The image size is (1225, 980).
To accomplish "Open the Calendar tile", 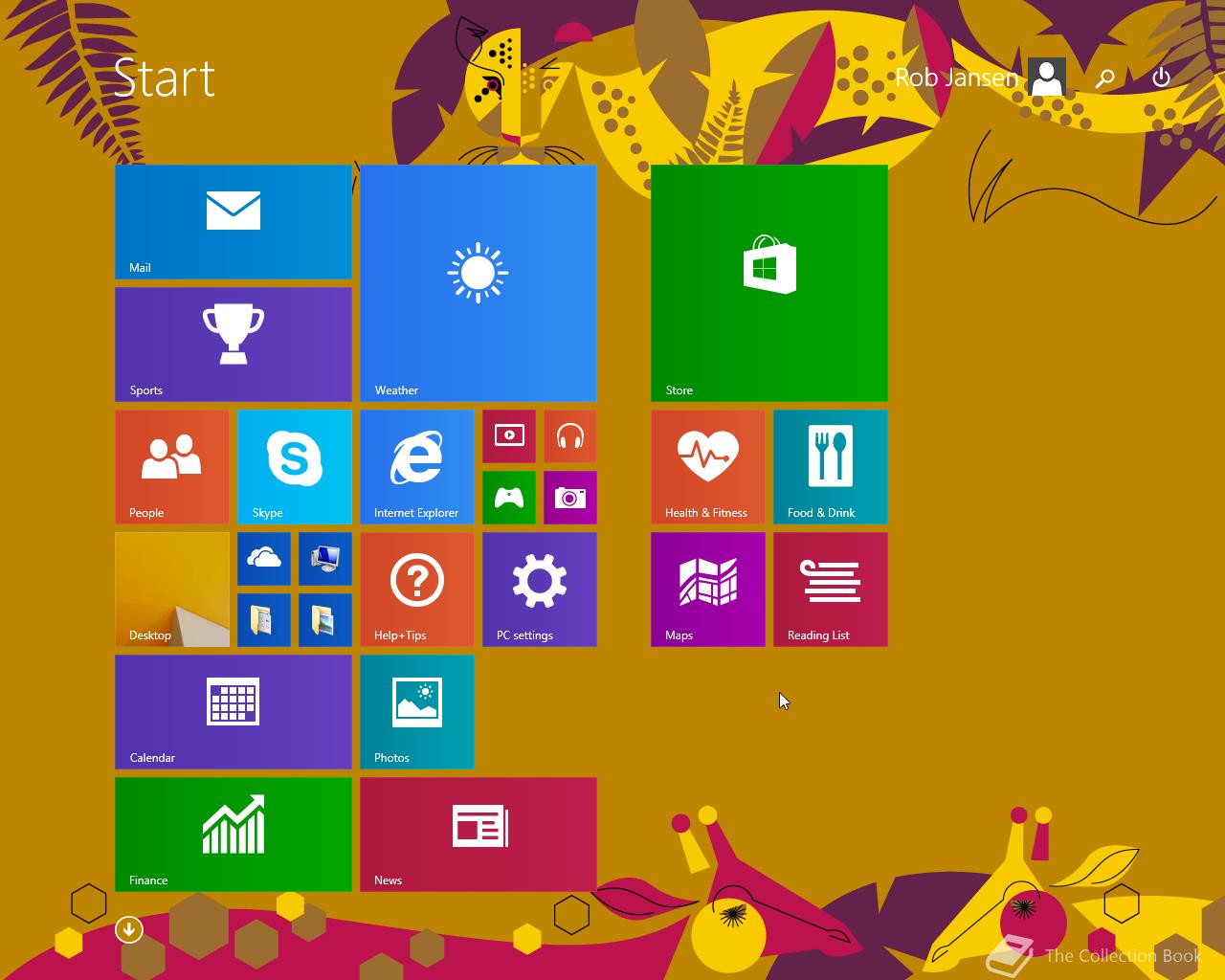I will (234, 712).
